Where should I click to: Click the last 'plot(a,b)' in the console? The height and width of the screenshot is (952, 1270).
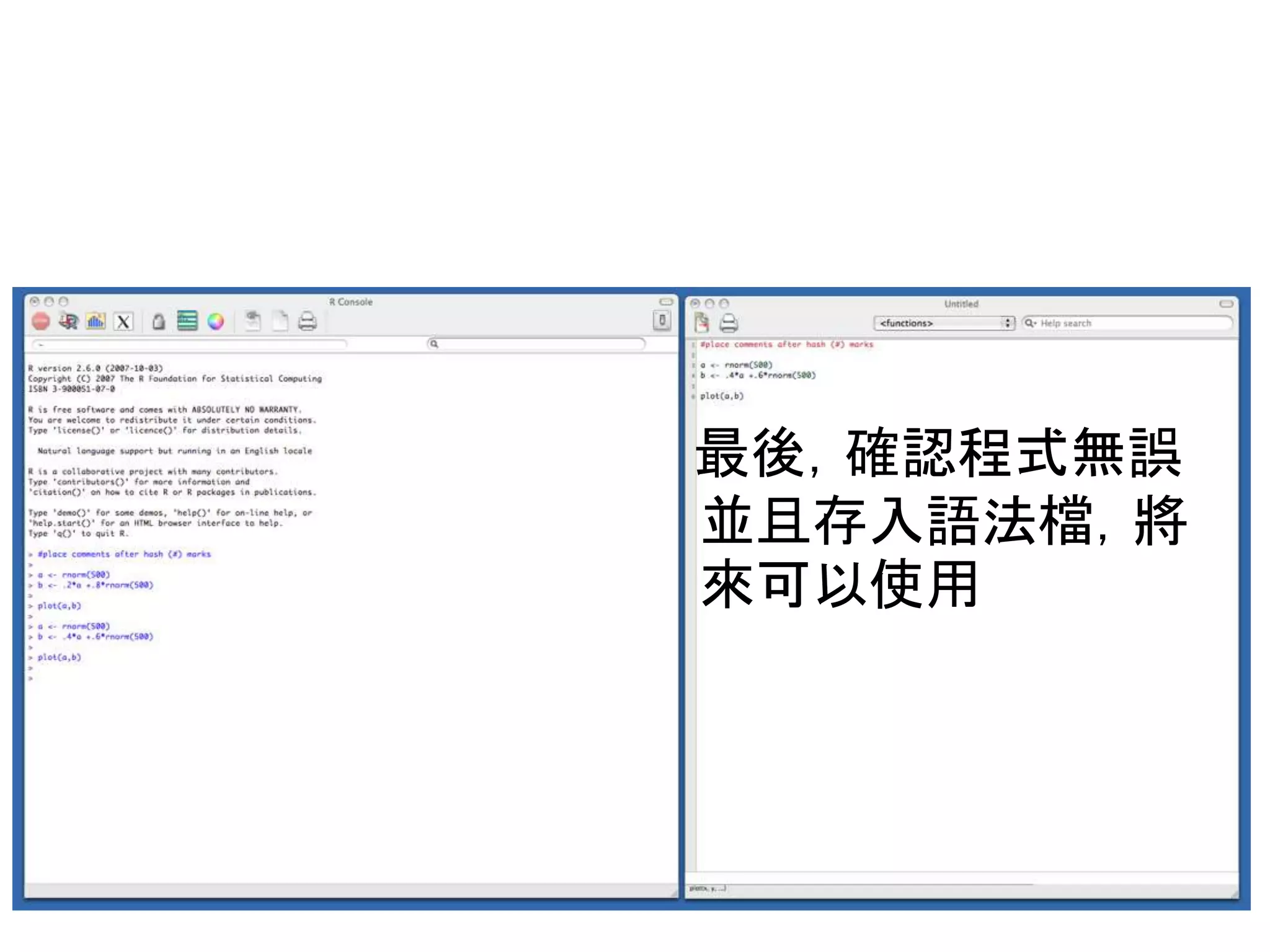59,657
